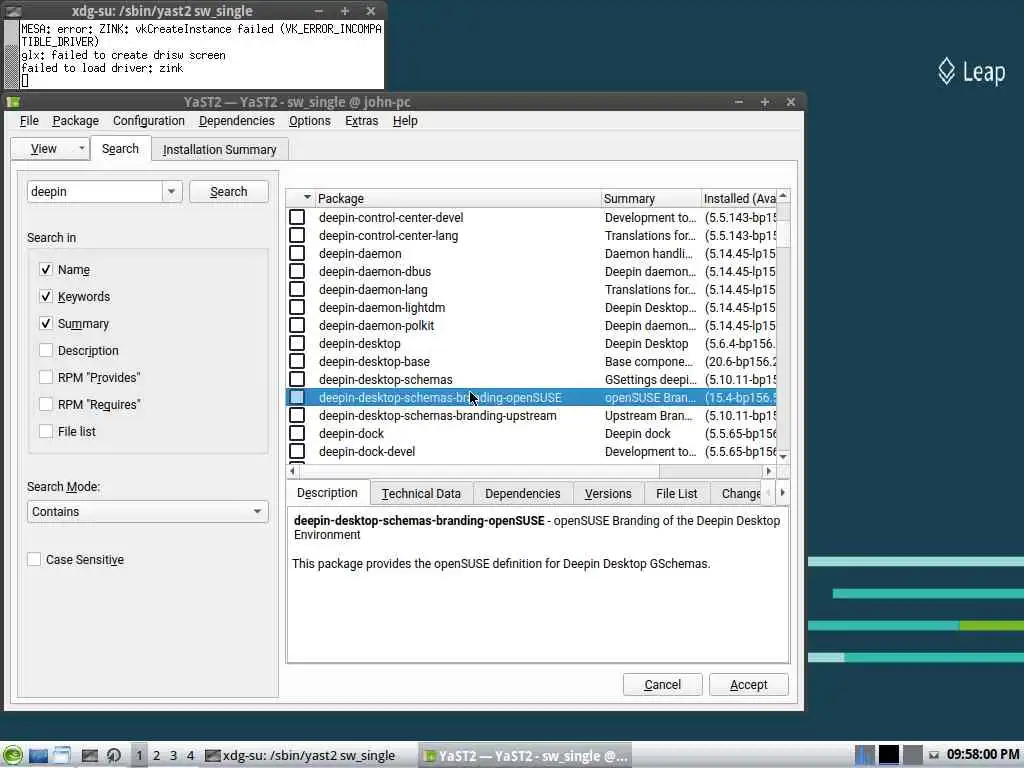Click the gray tray monitor applet
The width and height of the screenshot is (1024, 768).
coord(912,755)
